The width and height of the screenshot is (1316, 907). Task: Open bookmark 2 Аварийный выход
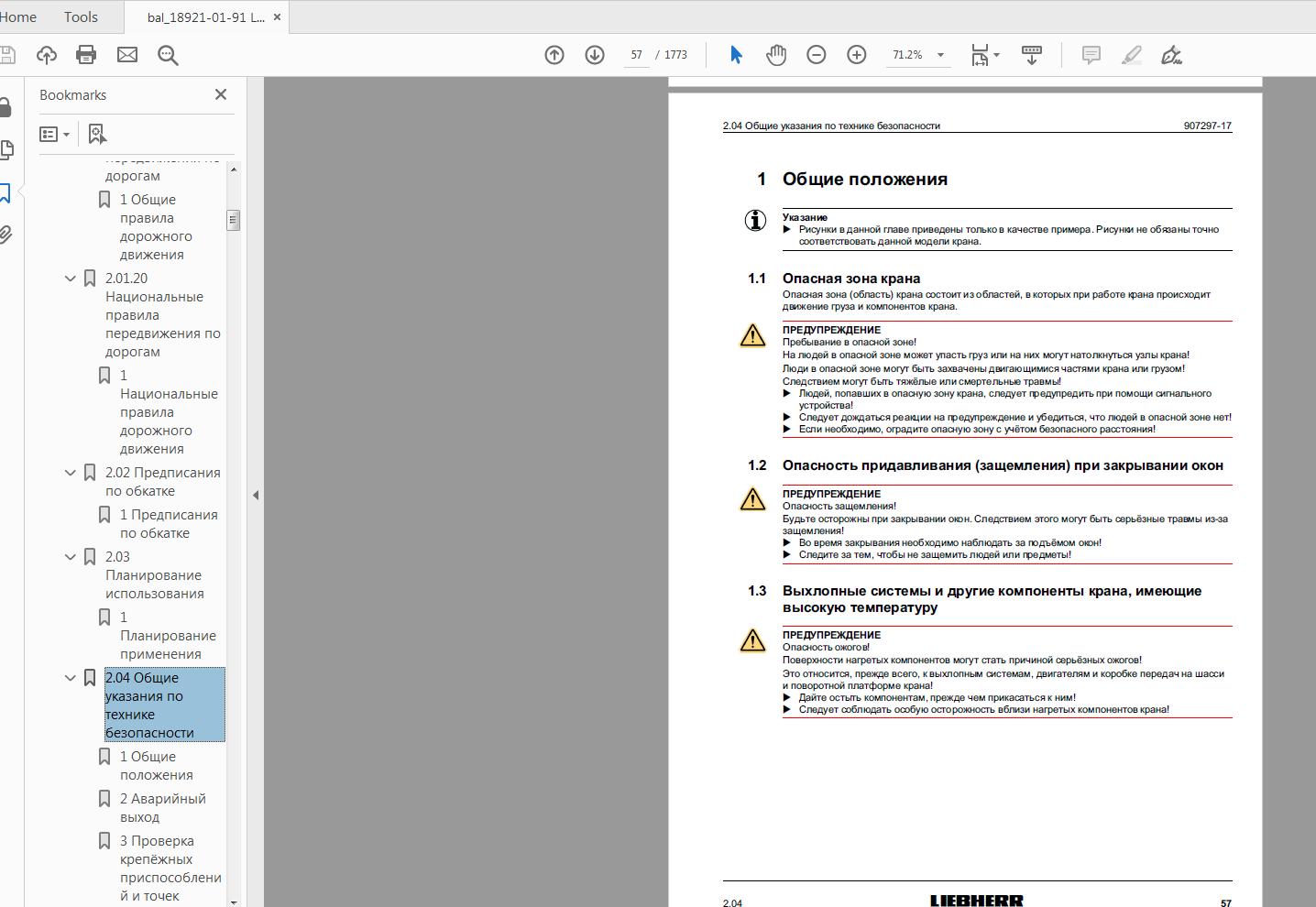tap(162, 808)
